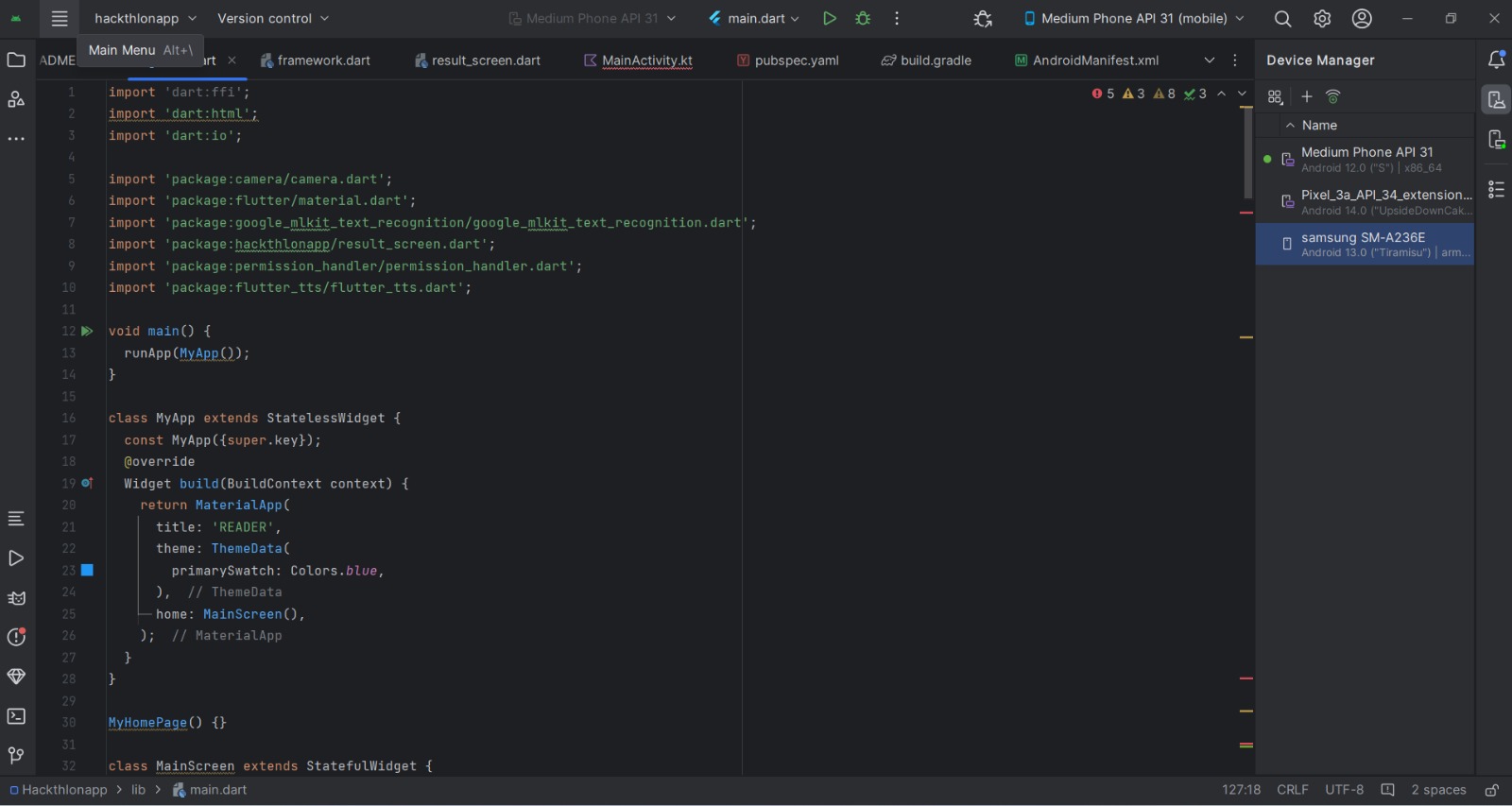Open the account profile icon
The image size is (1512, 806).
click(1362, 18)
